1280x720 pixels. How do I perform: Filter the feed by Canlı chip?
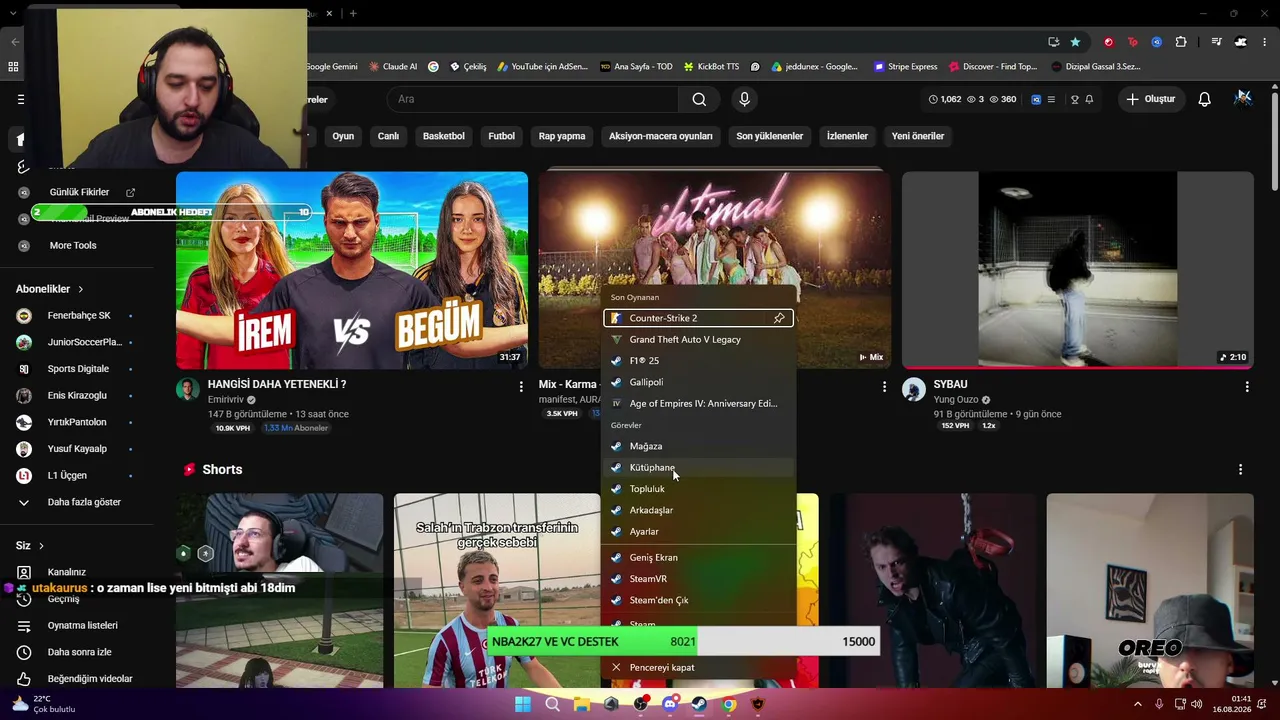pos(388,136)
